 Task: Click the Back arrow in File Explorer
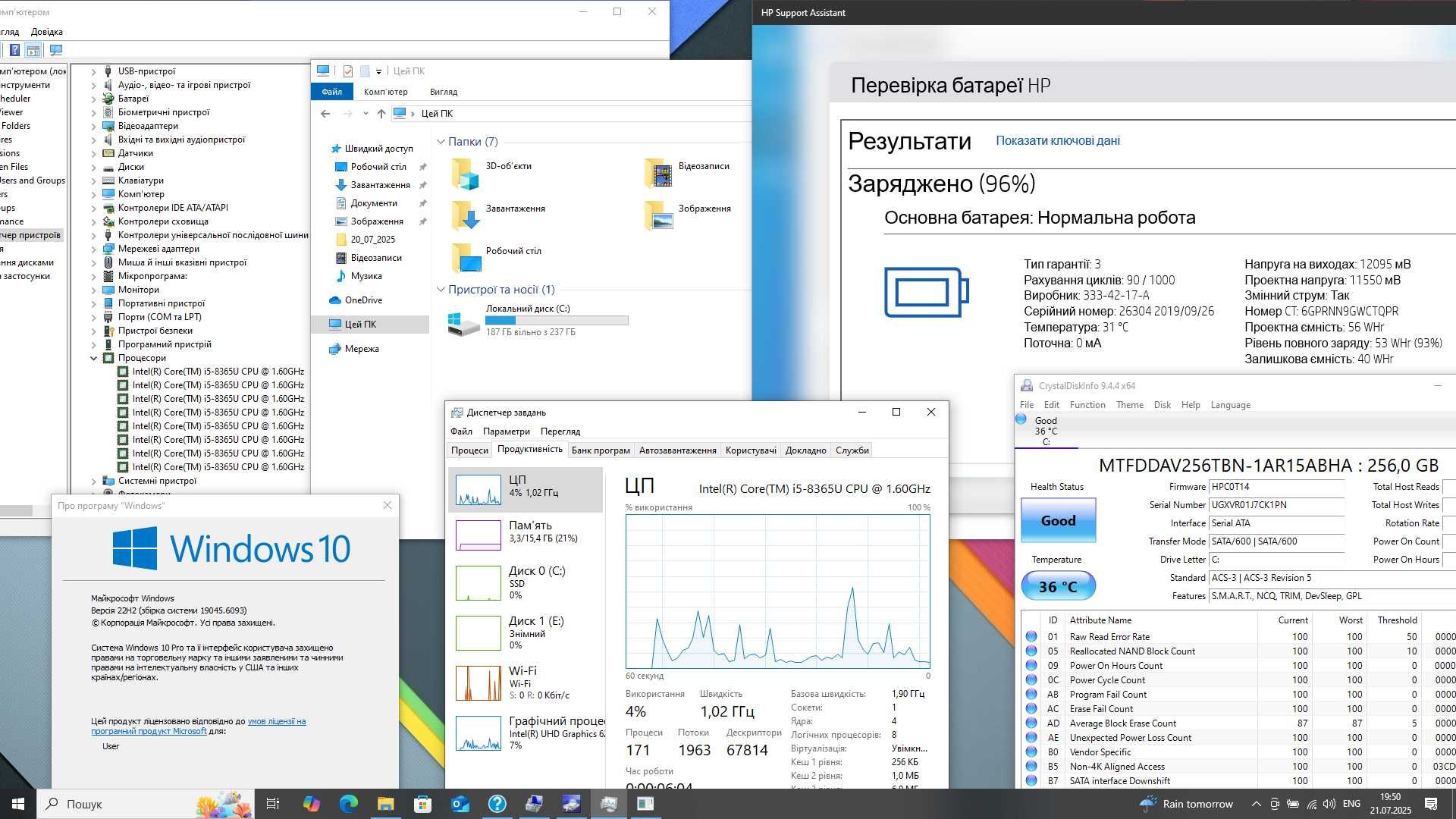[x=325, y=114]
